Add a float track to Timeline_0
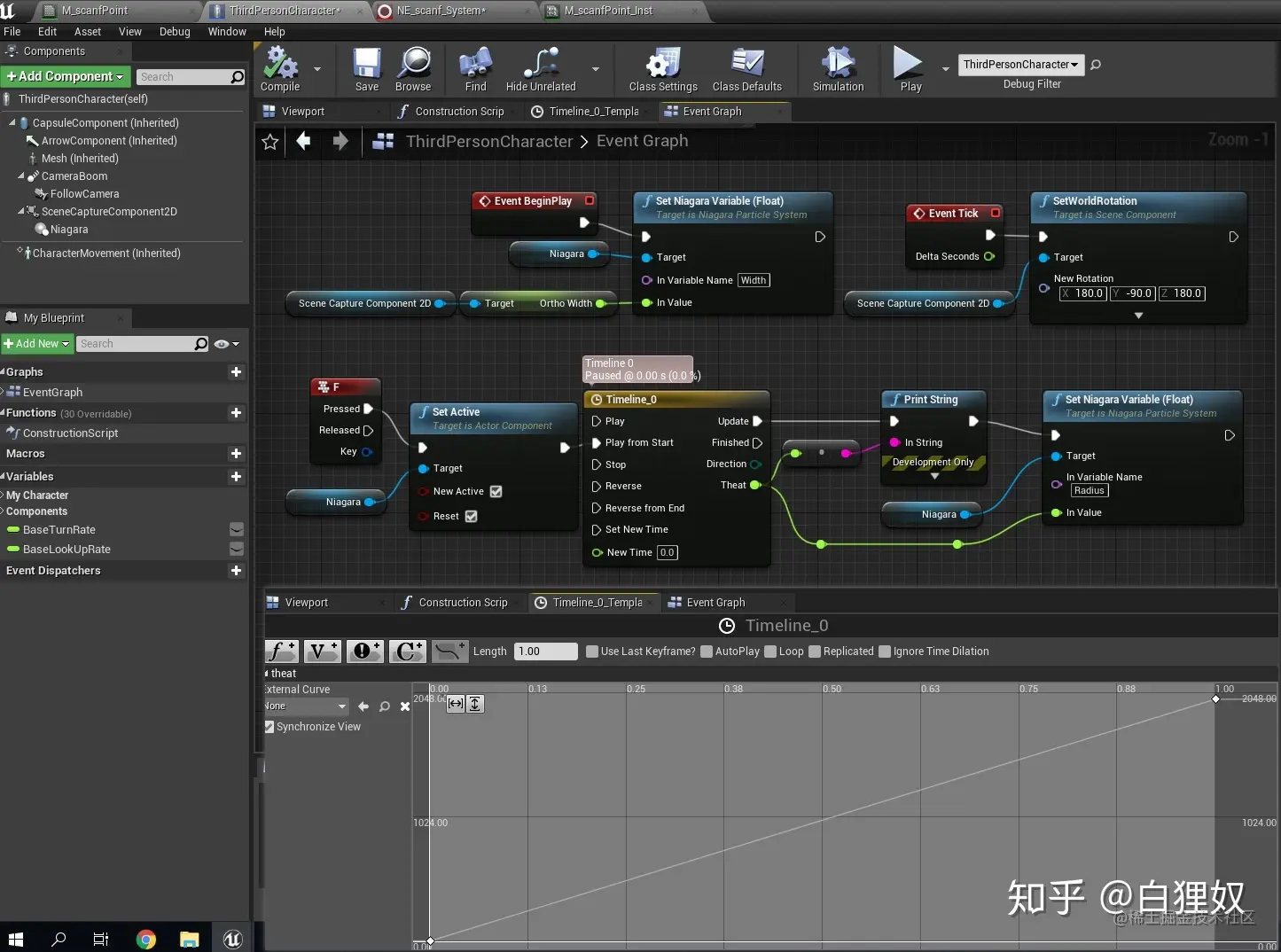1281x952 pixels. [x=281, y=652]
